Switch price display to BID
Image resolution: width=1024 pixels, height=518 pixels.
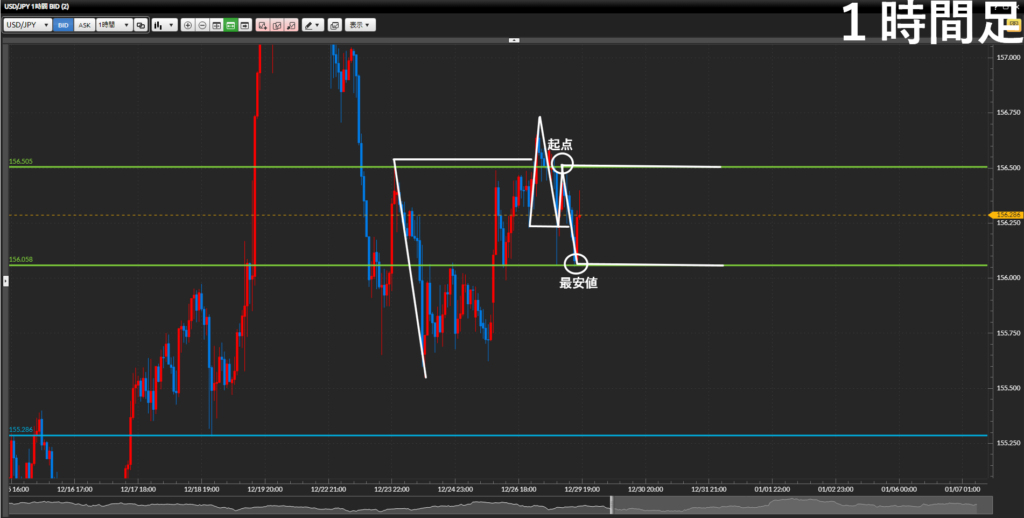coord(63,25)
